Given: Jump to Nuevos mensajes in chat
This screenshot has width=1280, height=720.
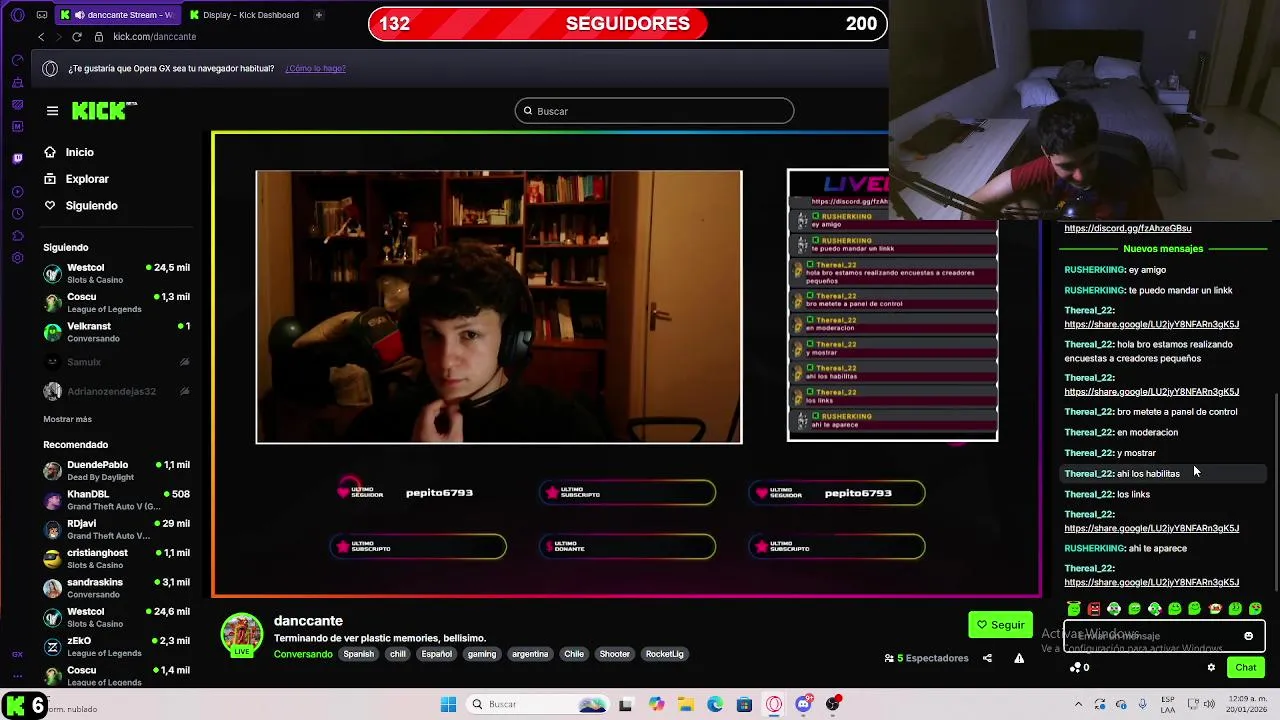Looking at the screenshot, I should pos(1163,249).
